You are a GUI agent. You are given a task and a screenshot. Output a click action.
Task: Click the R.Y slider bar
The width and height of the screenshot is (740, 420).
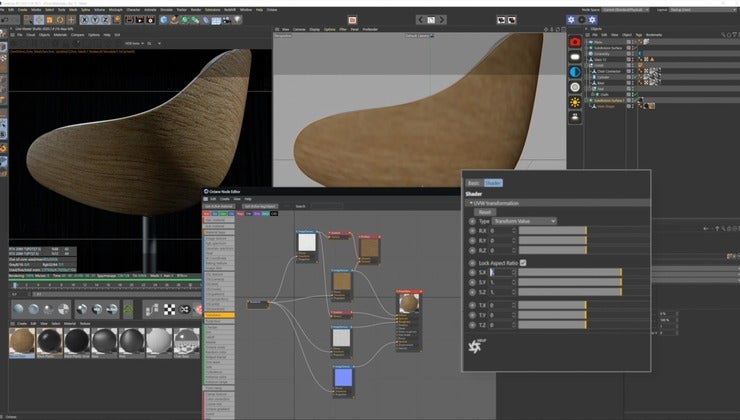[553, 241]
